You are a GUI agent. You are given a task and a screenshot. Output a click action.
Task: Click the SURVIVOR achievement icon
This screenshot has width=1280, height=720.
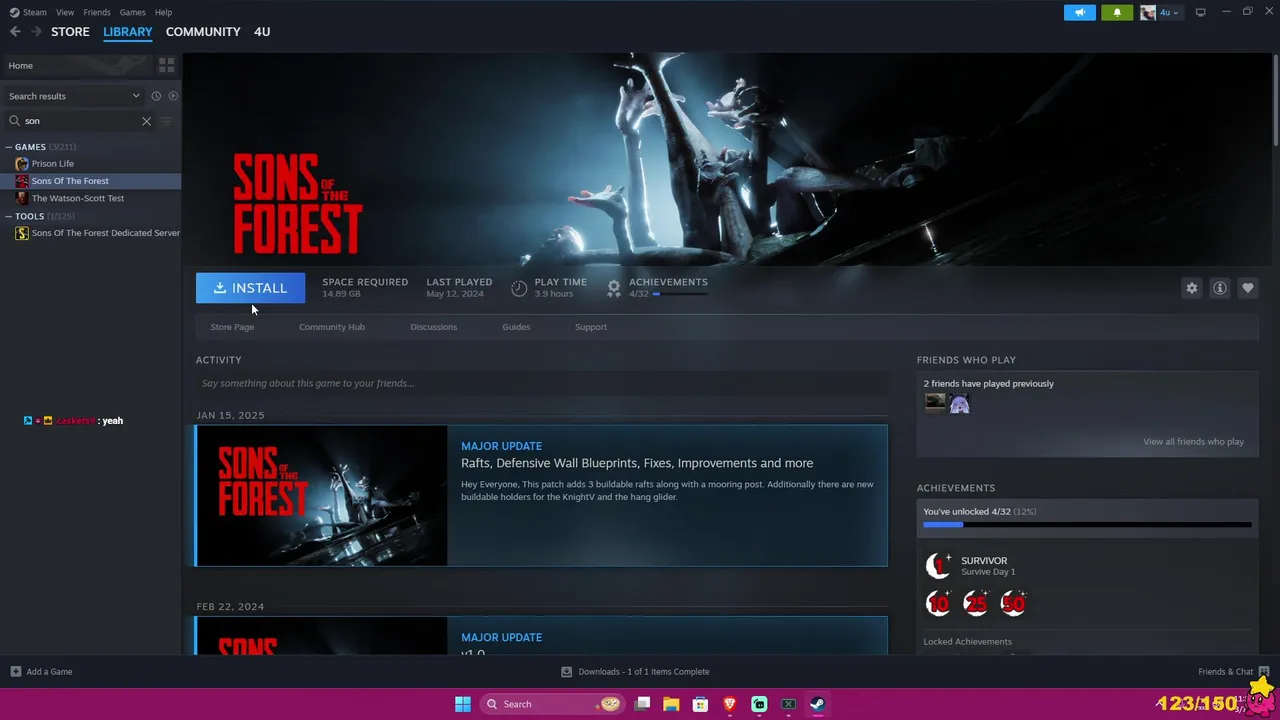tap(938, 566)
